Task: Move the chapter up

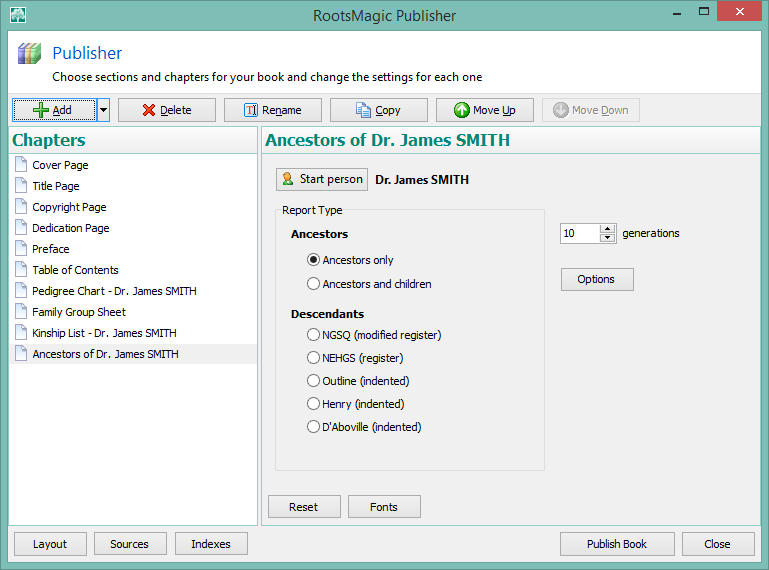Action: pos(485,110)
